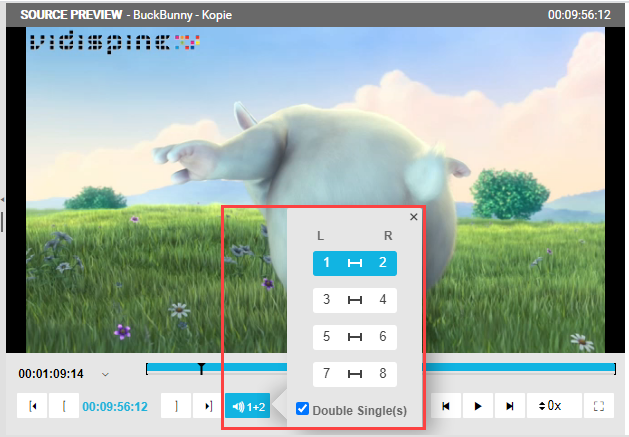
Task: Enter fullscreen preview mode
Action: click(x=599, y=406)
